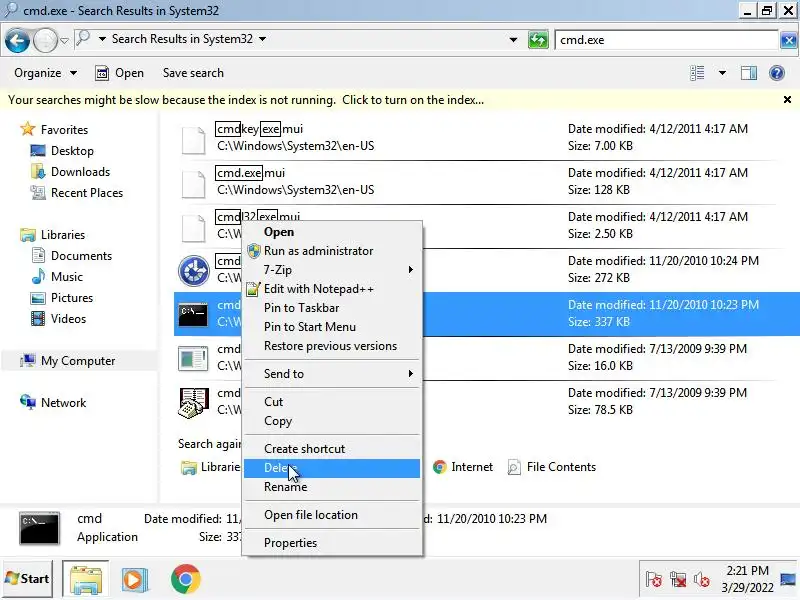Clear the cmd.exe search box
The width and height of the screenshot is (800, 600).
788,40
